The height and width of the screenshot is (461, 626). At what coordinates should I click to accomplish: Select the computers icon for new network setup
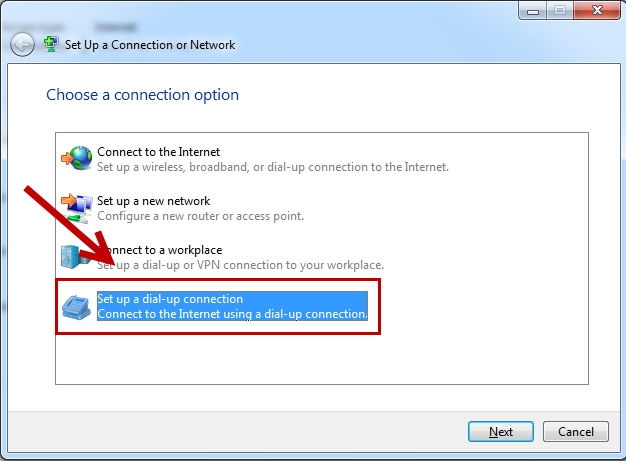[77, 208]
